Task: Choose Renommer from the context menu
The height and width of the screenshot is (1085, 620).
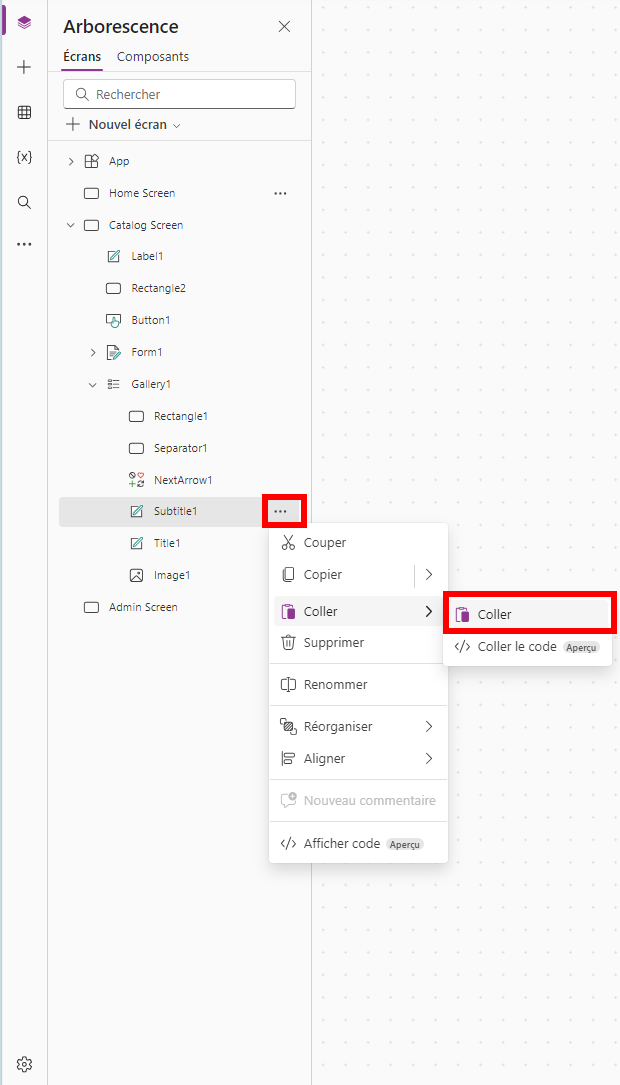Action: pos(358,684)
